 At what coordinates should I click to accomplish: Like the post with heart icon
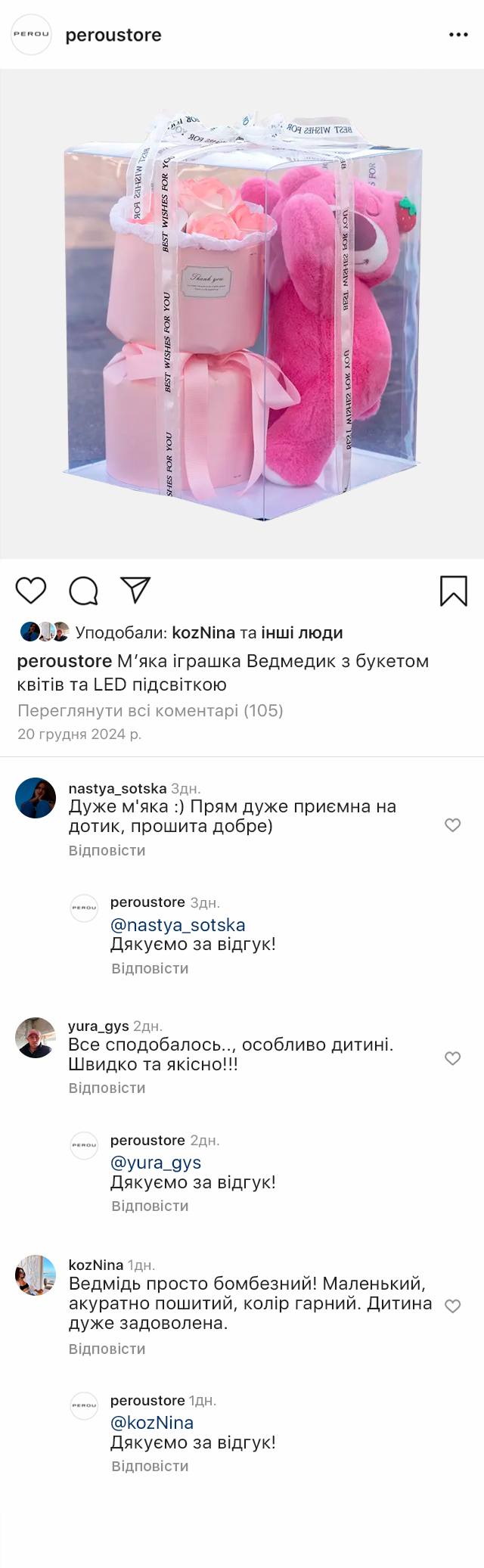click(x=31, y=591)
